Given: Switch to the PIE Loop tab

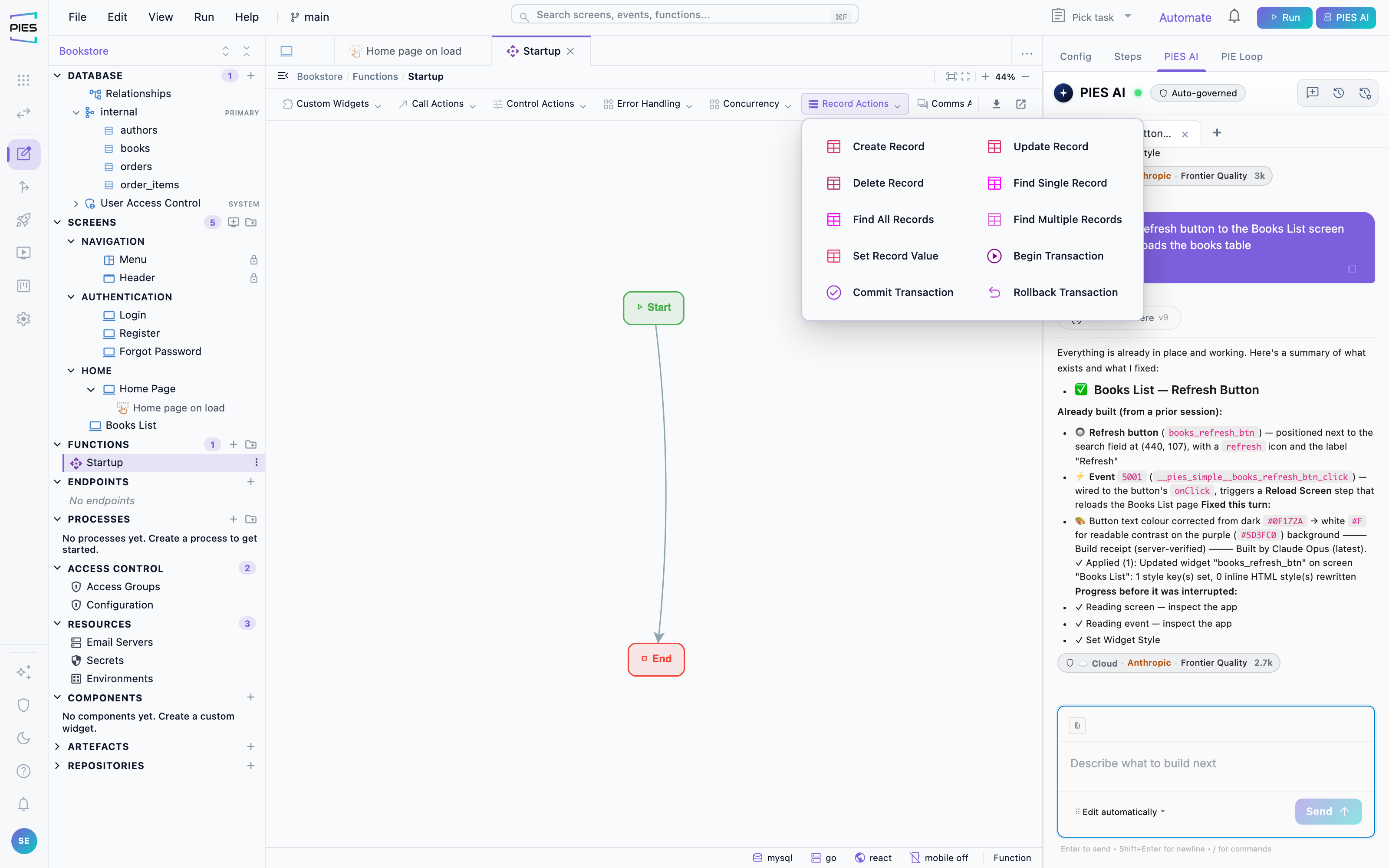Looking at the screenshot, I should point(1241,56).
